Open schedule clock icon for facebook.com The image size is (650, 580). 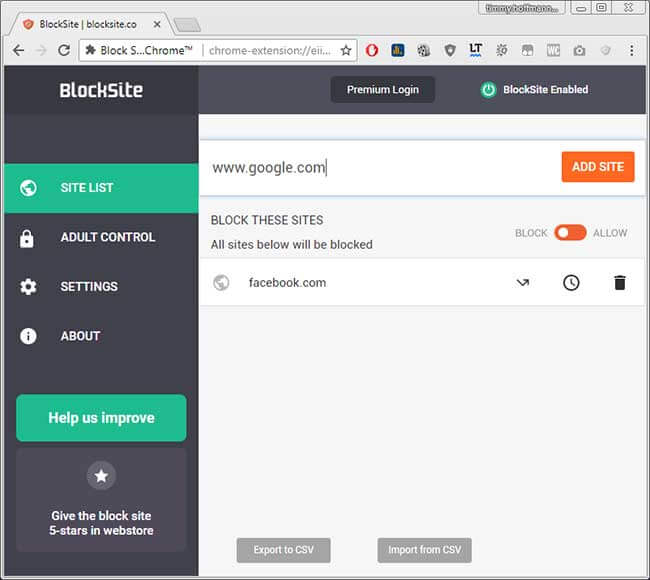click(571, 283)
